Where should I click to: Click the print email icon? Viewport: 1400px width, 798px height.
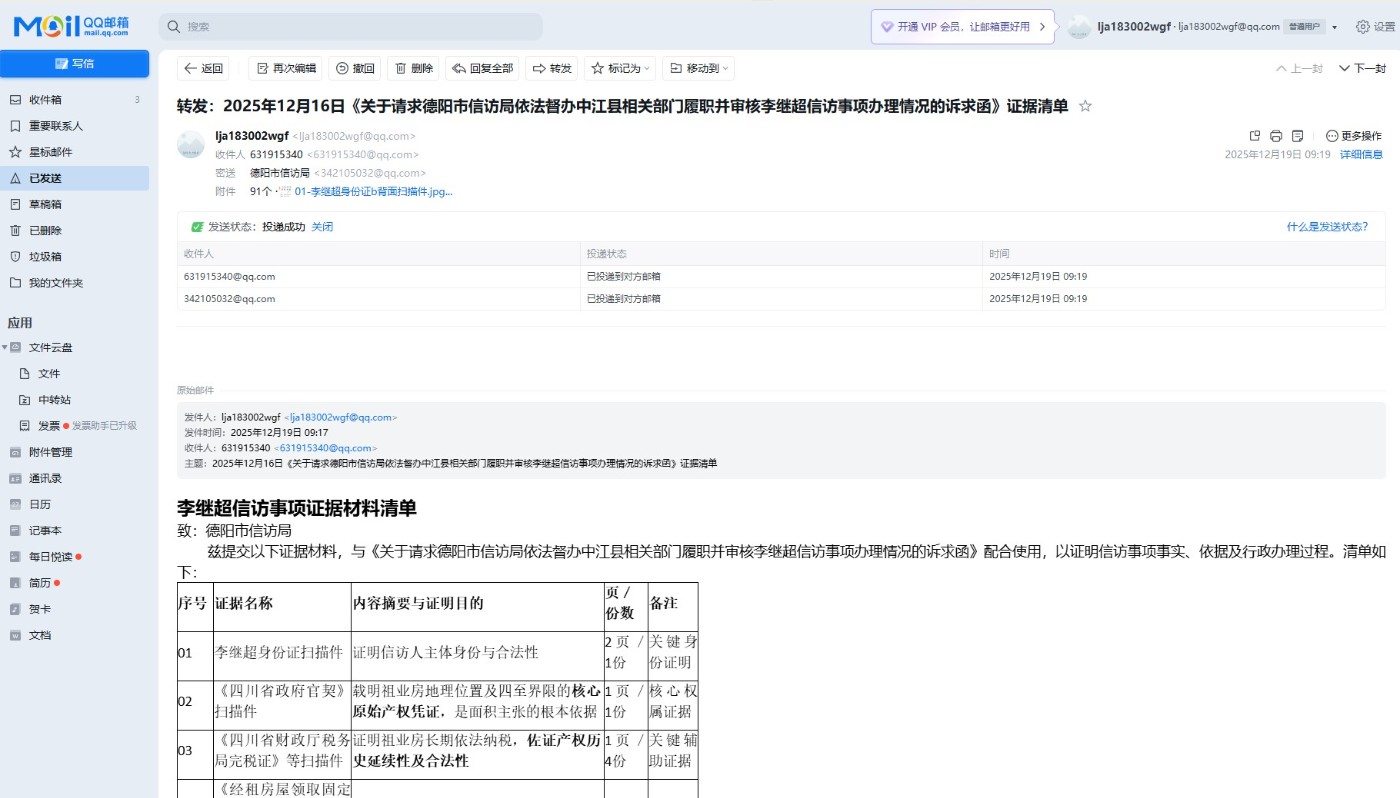(x=1276, y=136)
